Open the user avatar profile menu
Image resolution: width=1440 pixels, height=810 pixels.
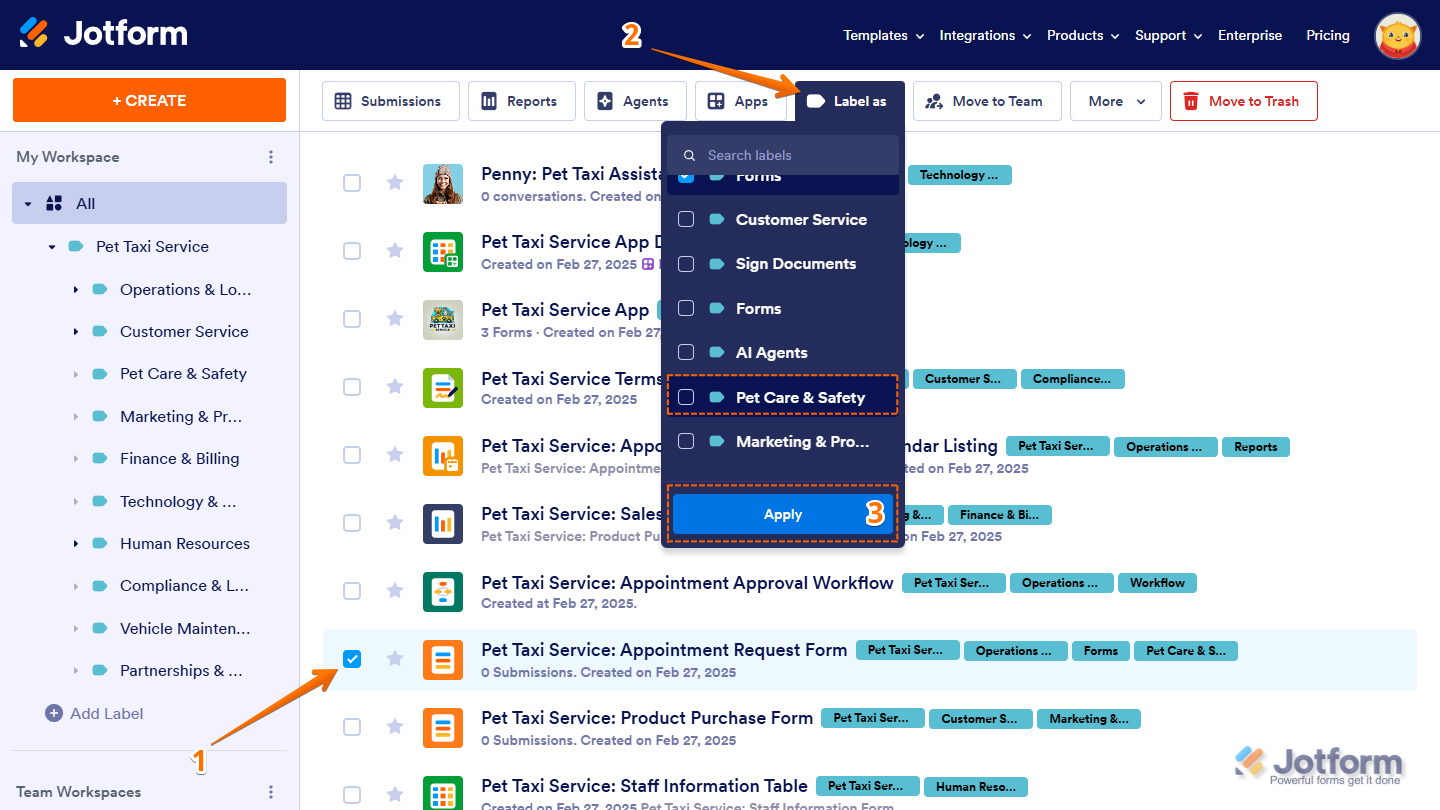point(1398,36)
